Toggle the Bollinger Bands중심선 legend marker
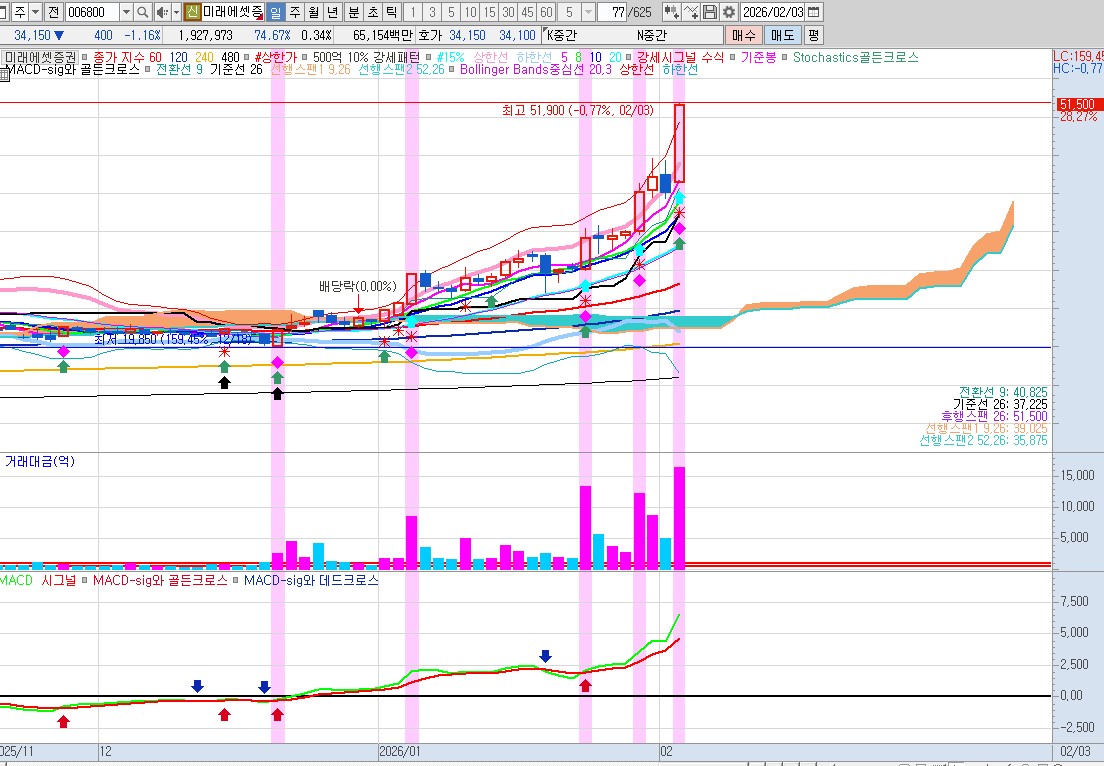1104x766 pixels. (x=452, y=70)
